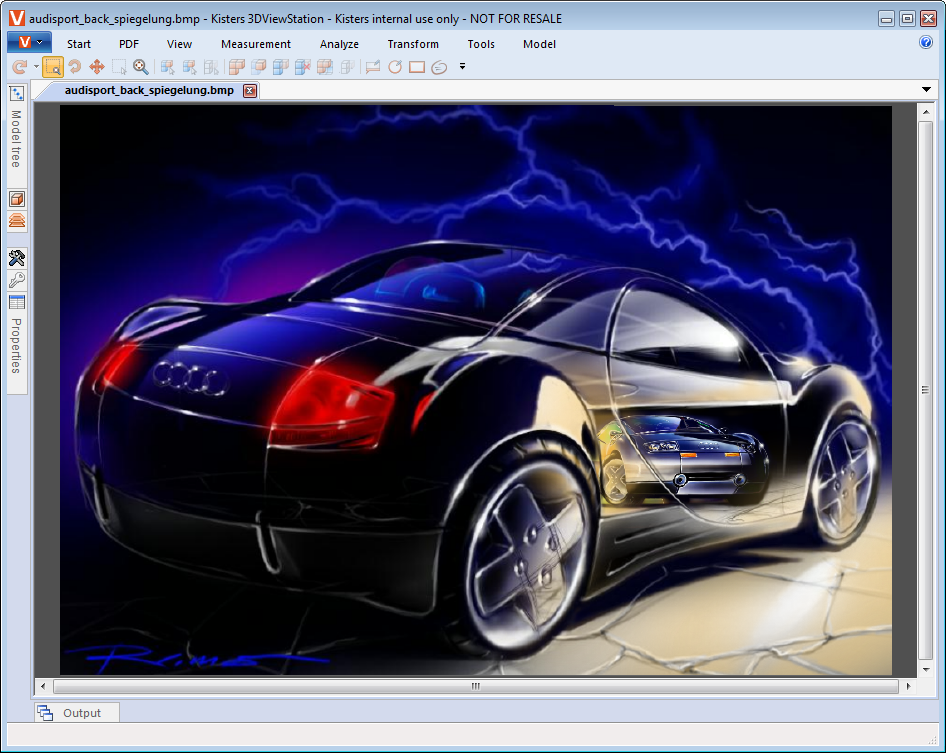Click the orange stacked cubes show icon

(x=236, y=66)
